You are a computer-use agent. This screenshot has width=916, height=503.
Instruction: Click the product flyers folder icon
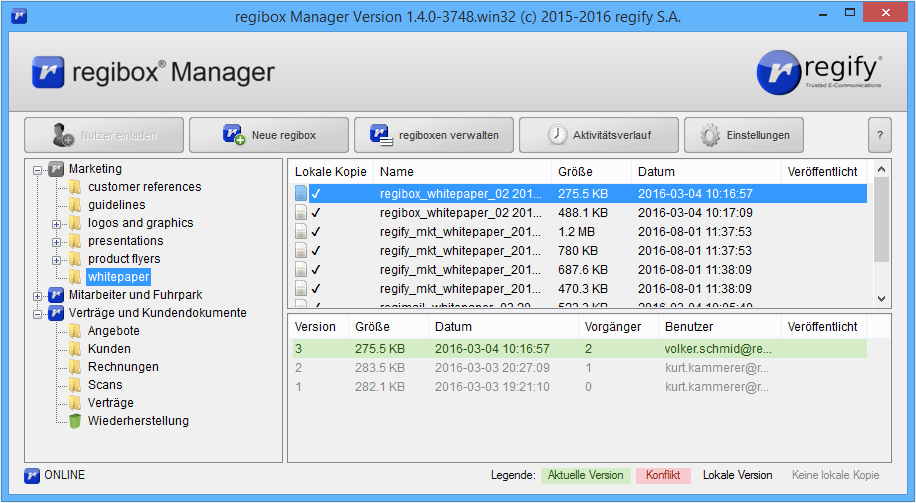pos(75,259)
